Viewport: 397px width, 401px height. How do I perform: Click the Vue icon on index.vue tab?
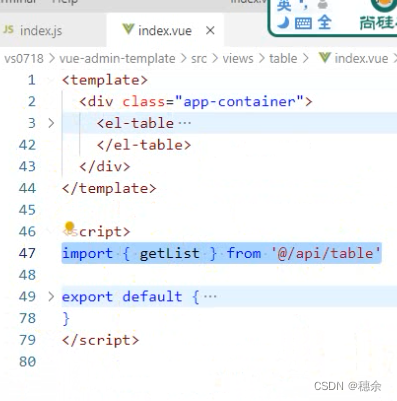[x=128, y=30]
